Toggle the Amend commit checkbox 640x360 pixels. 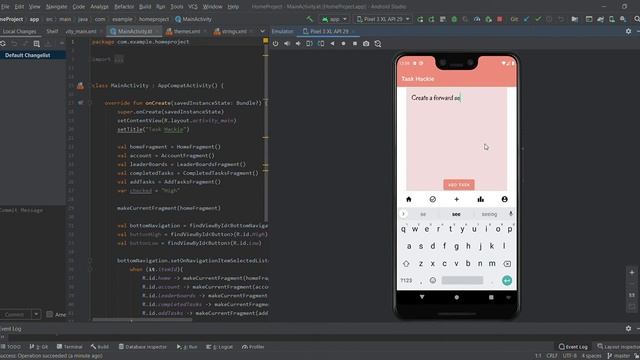(49, 314)
